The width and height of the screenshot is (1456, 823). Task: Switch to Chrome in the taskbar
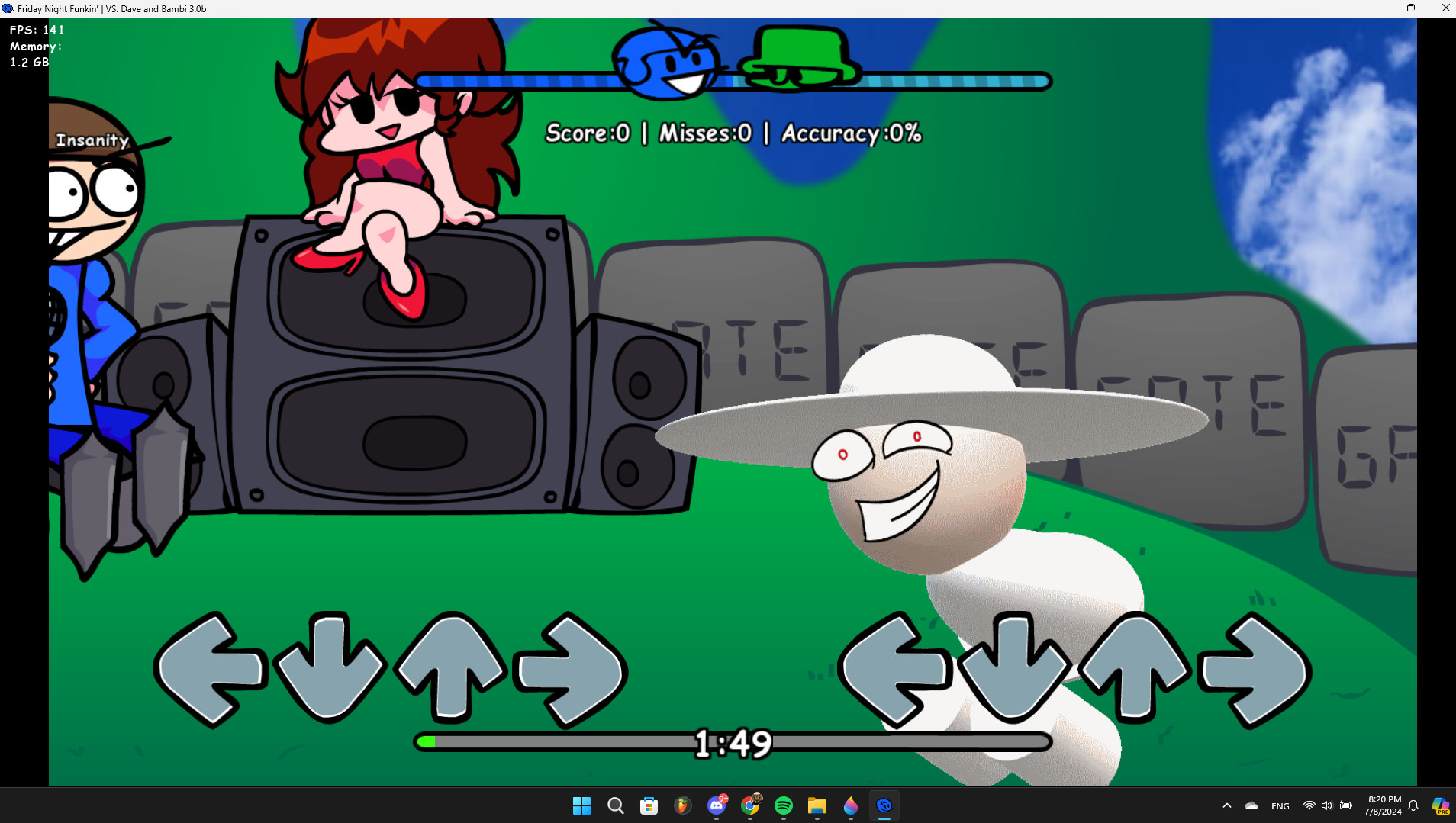click(x=750, y=805)
